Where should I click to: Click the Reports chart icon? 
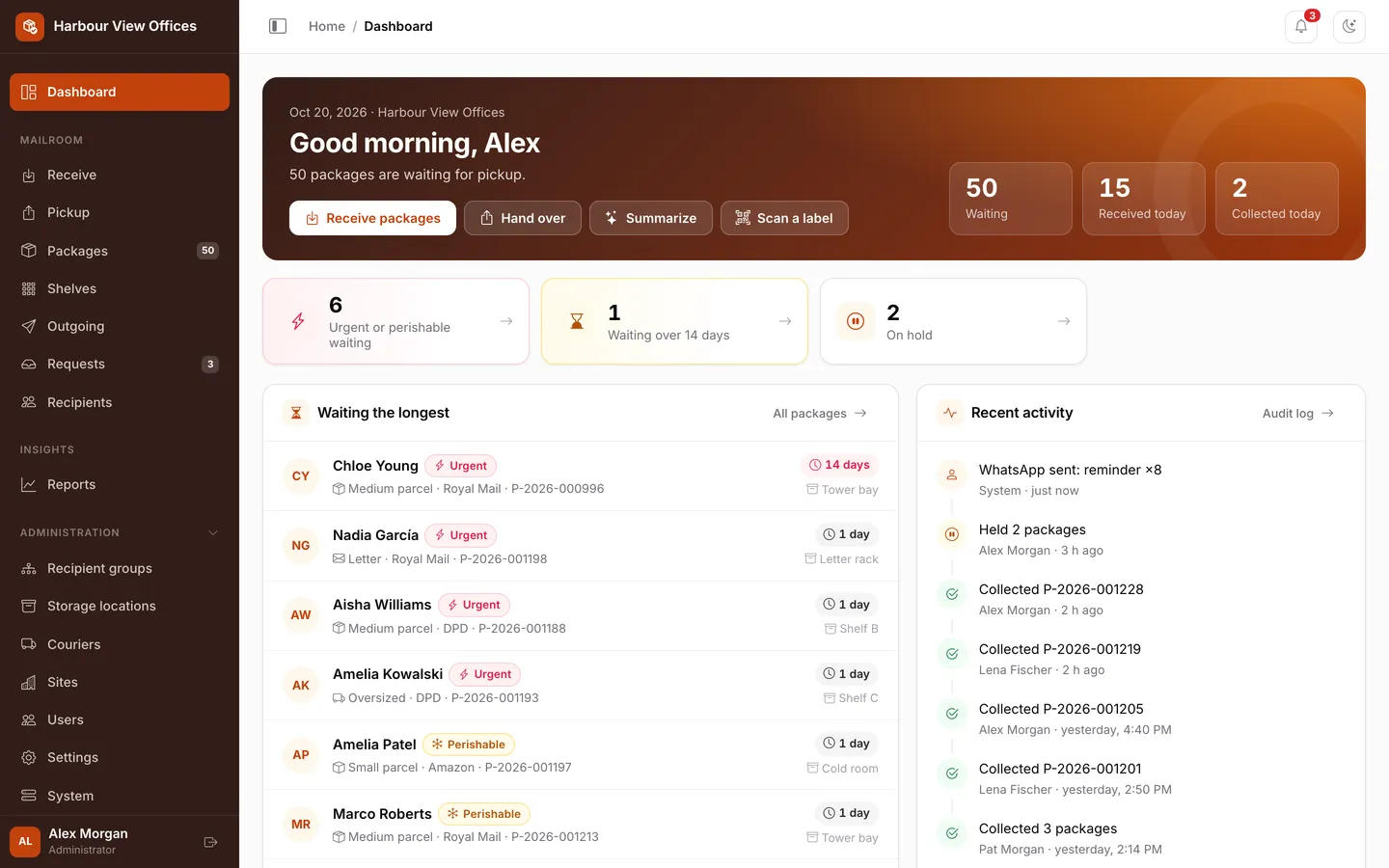pyautogui.click(x=29, y=484)
